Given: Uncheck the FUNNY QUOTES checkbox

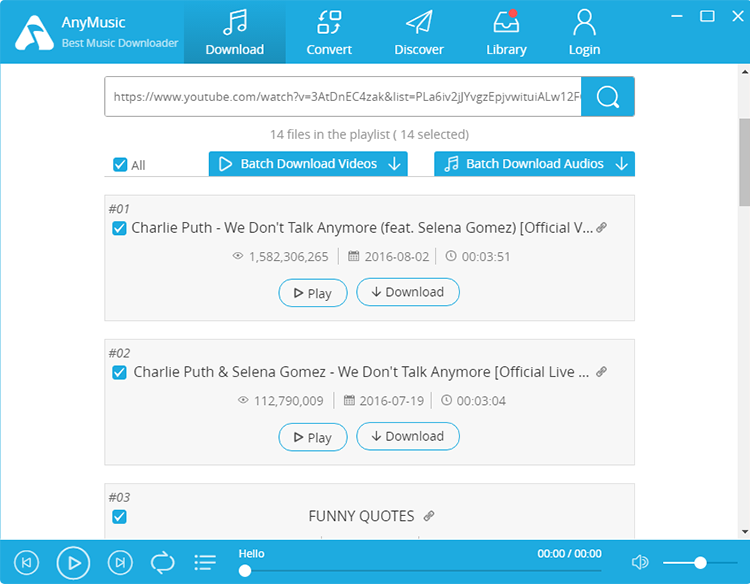Looking at the screenshot, I should (120, 517).
